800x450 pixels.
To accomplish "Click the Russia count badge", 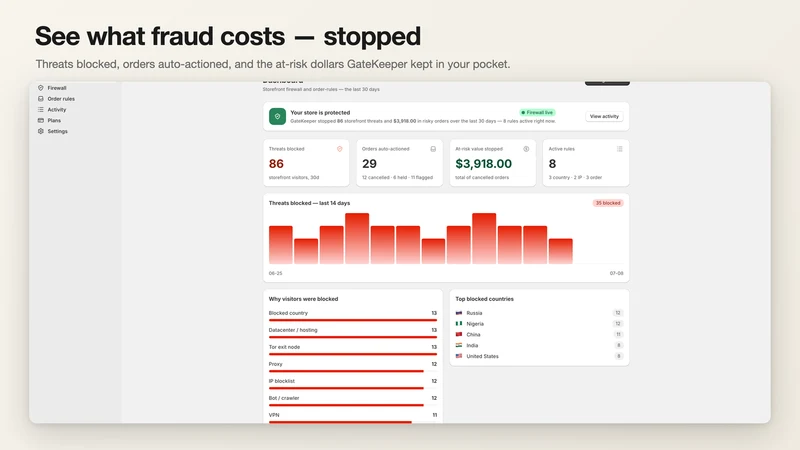I will coord(618,313).
